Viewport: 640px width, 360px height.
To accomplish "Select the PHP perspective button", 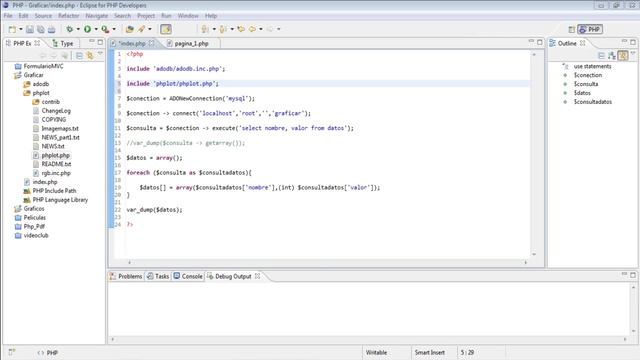I will (x=590, y=29).
